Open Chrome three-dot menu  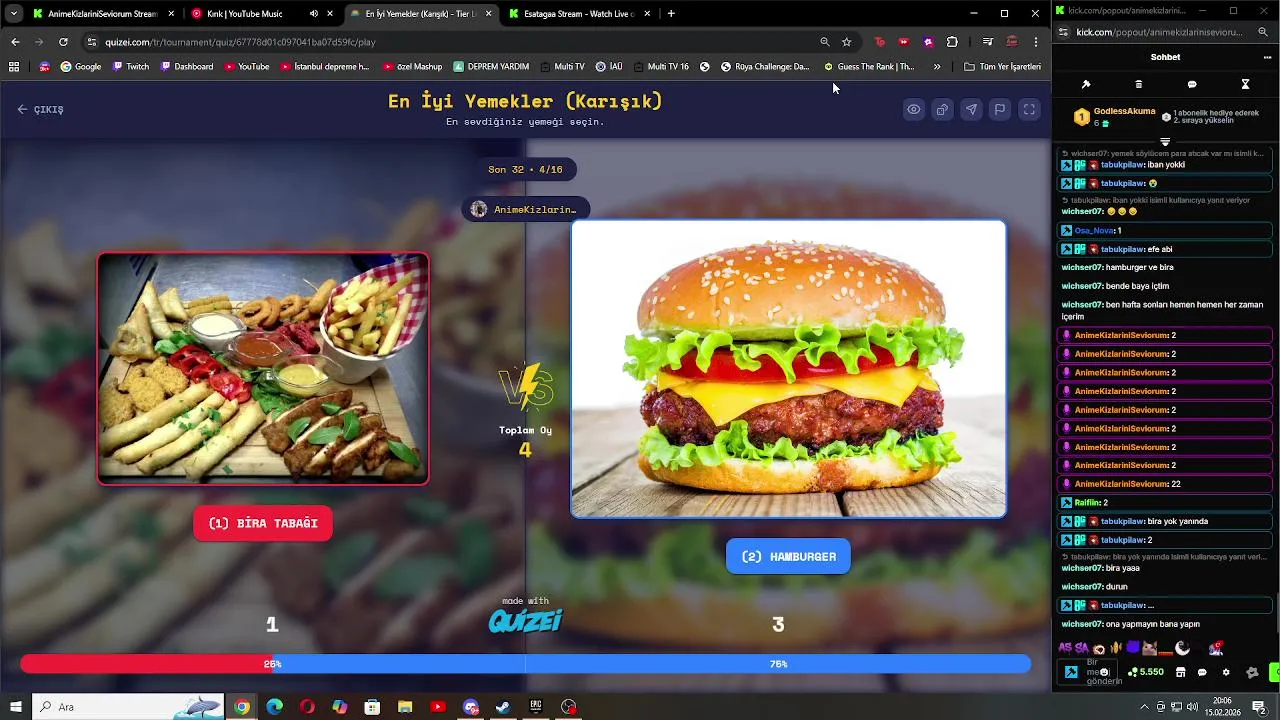1036,42
